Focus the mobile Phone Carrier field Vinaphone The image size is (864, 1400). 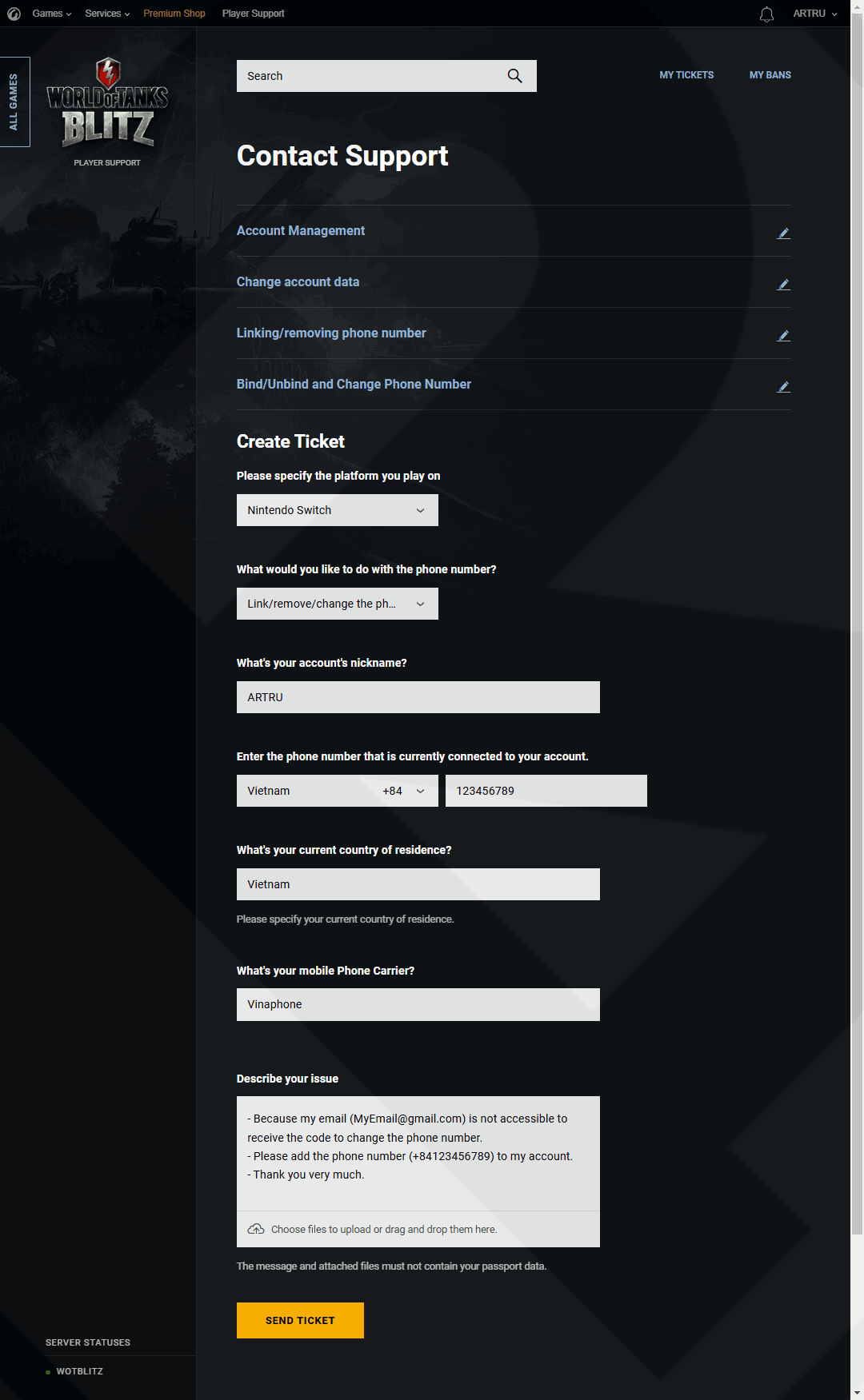click(418, 1004)
